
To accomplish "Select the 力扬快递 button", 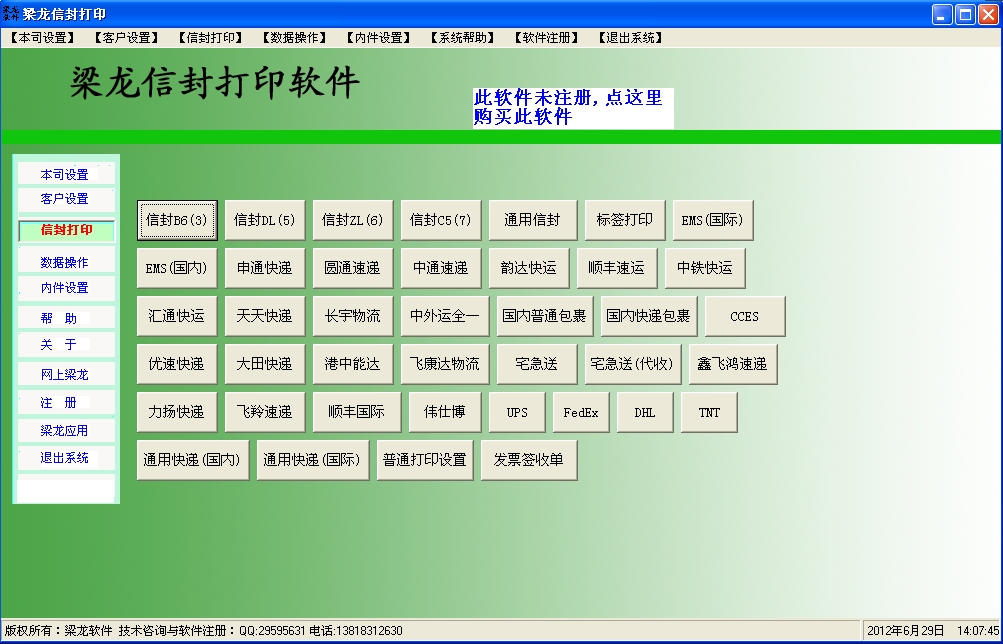I will (177, 412).
